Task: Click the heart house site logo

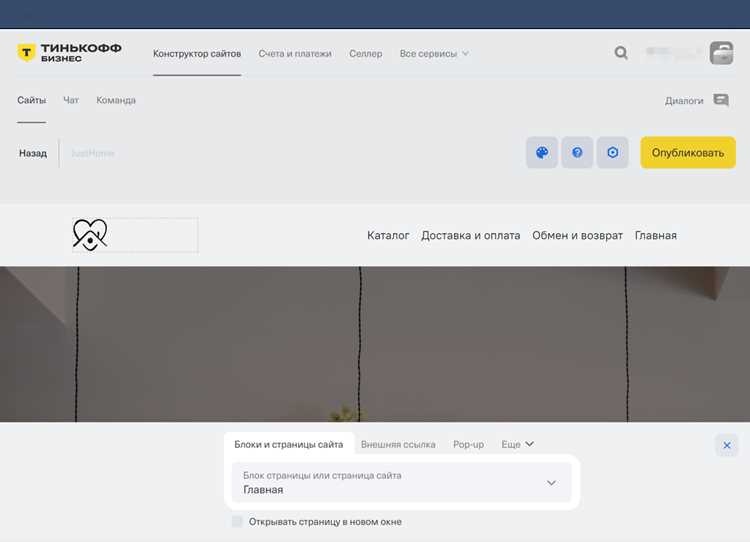Action: click(90, 234)
